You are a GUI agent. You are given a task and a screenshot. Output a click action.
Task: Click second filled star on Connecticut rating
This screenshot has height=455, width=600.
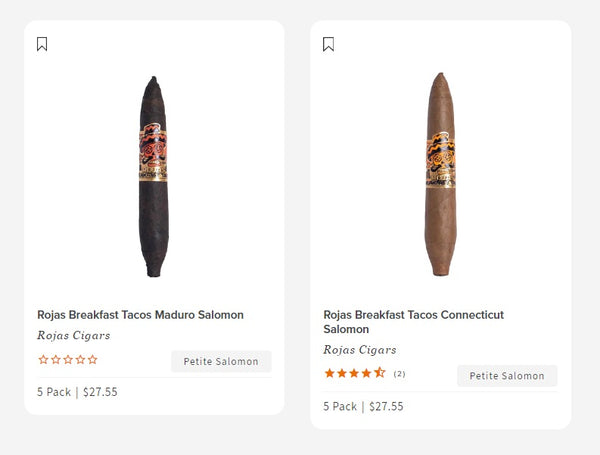pyautogui.click(x=342, y=374)
